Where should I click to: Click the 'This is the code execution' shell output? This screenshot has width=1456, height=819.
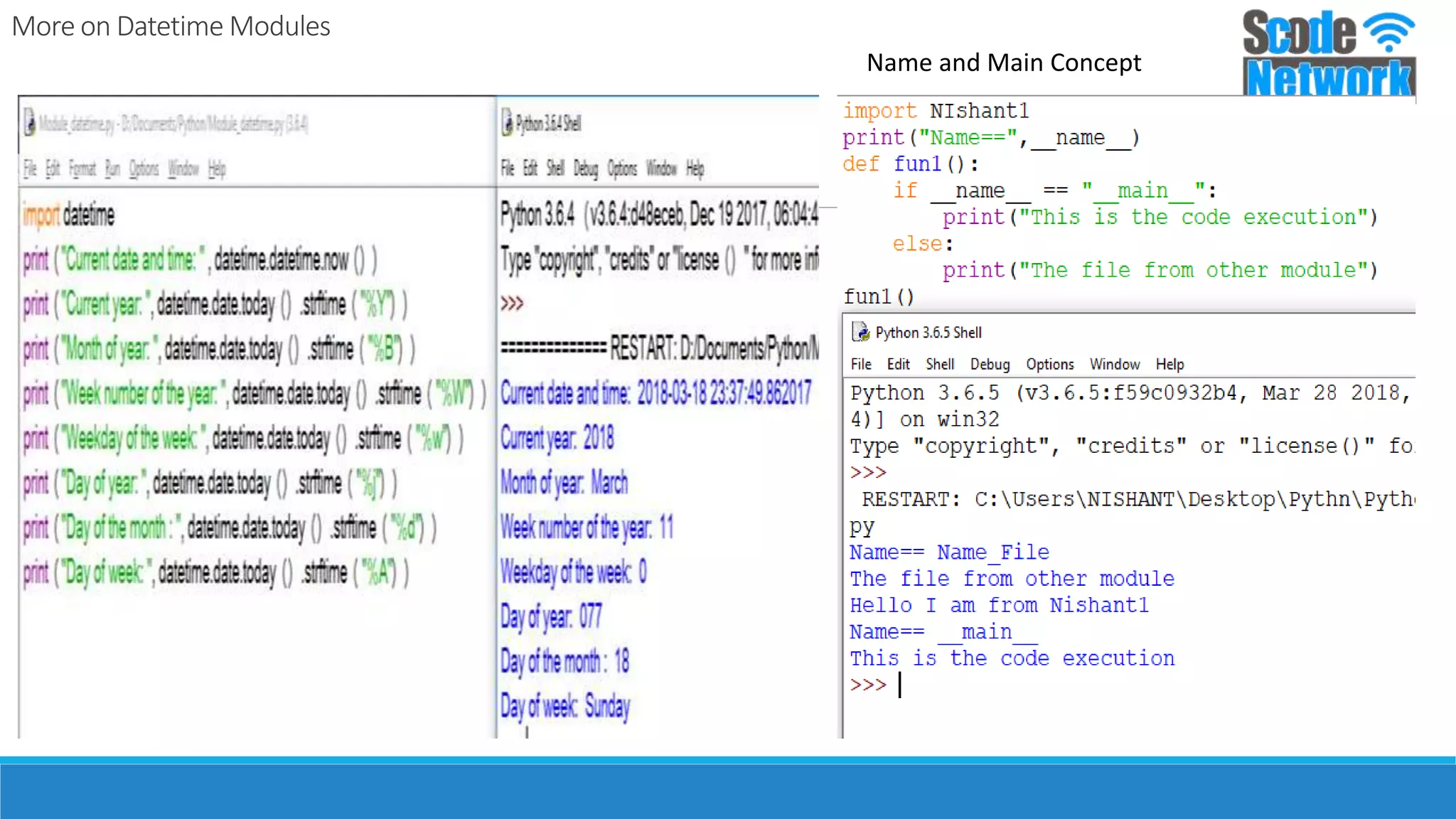click(x=1012, y=658)
